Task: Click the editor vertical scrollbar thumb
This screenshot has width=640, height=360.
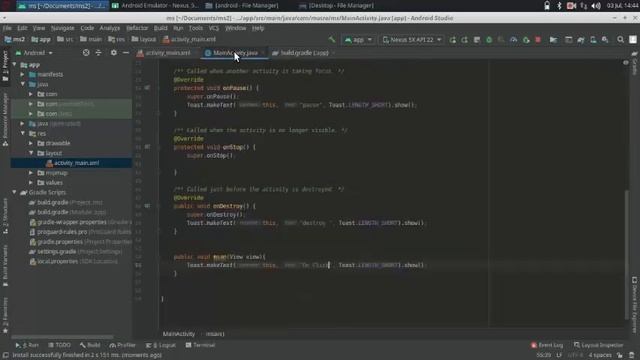Action: click(x=627, y=255)
